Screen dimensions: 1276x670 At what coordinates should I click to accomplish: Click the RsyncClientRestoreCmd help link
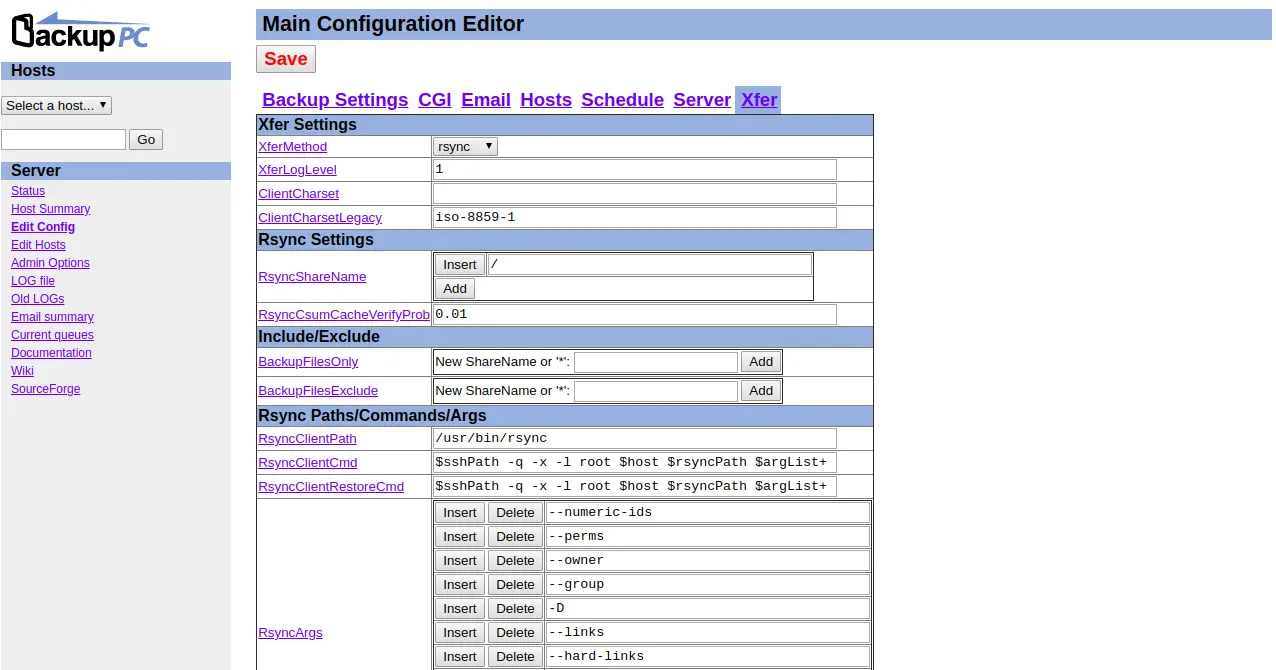331,487
